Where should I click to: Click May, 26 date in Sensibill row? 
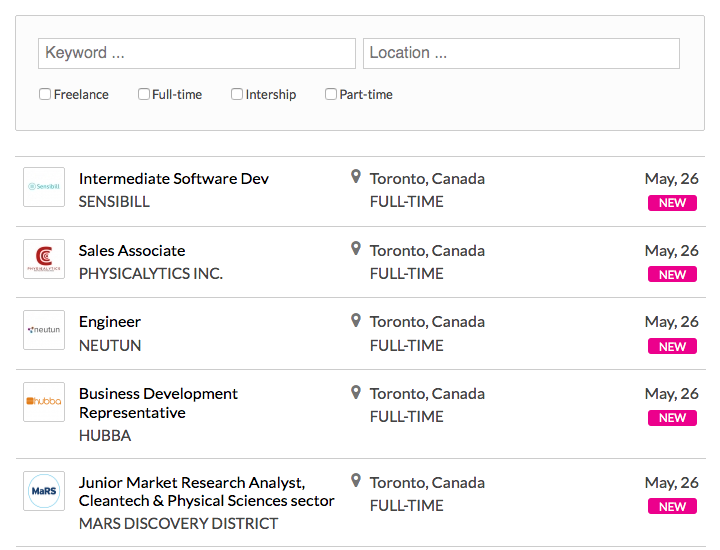671,179
